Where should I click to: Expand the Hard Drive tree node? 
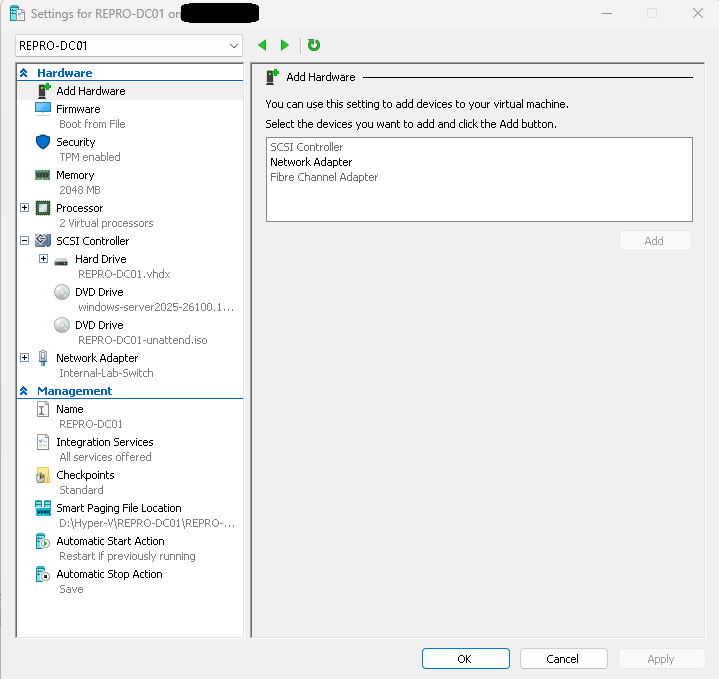44,259
